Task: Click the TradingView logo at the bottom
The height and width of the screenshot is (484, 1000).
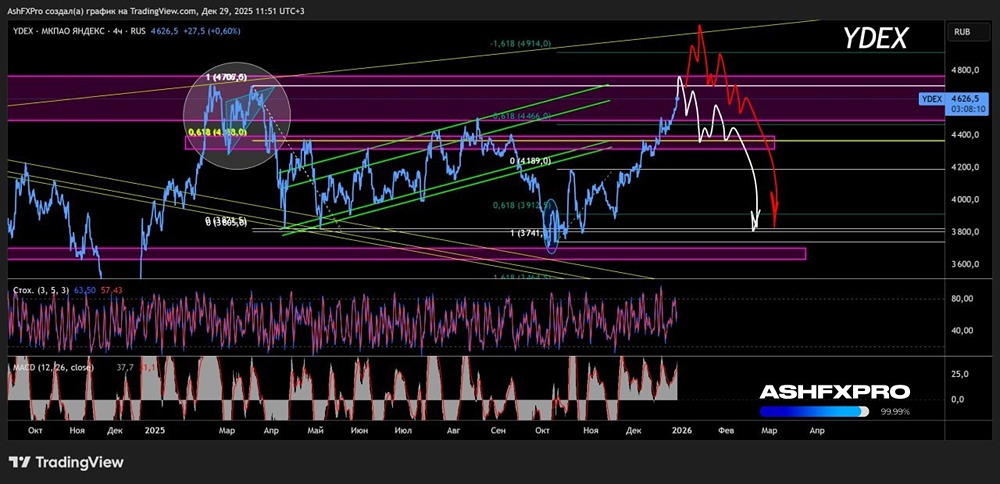Action: [66, 462]
